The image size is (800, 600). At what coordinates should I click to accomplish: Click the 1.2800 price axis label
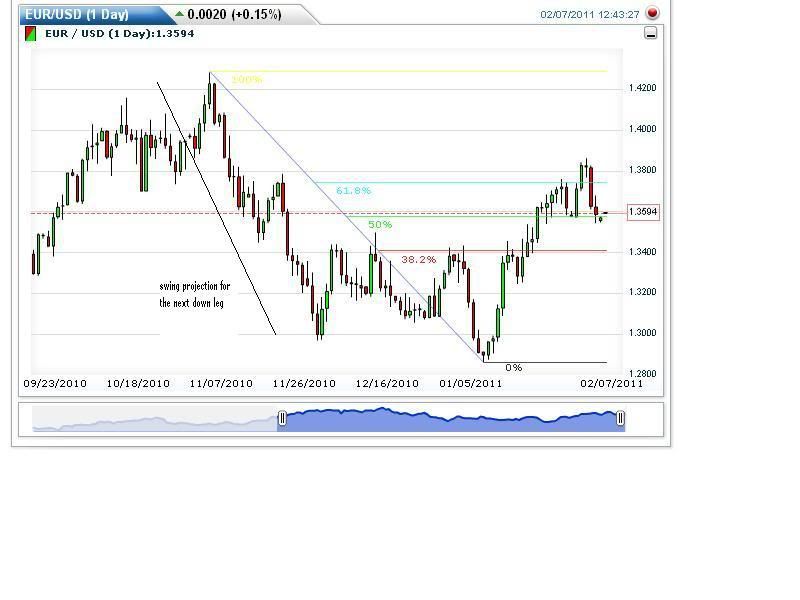click(642, 373)
